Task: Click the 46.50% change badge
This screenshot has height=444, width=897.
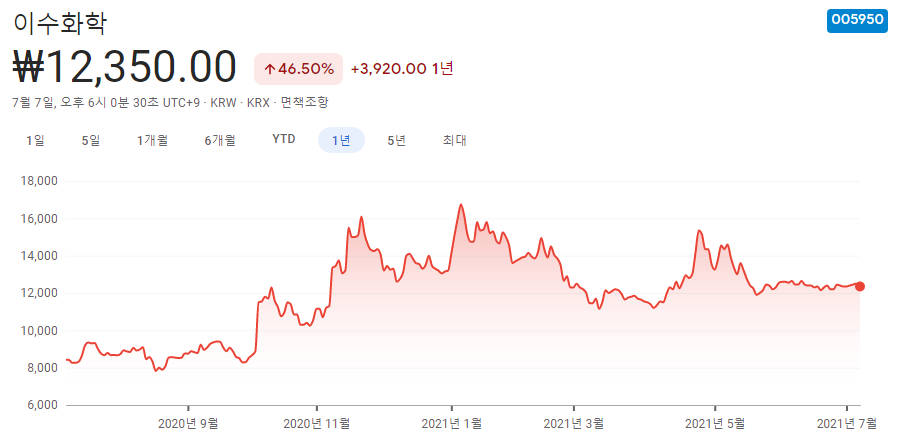Action: pyautogui.click(x=298, y=69)
